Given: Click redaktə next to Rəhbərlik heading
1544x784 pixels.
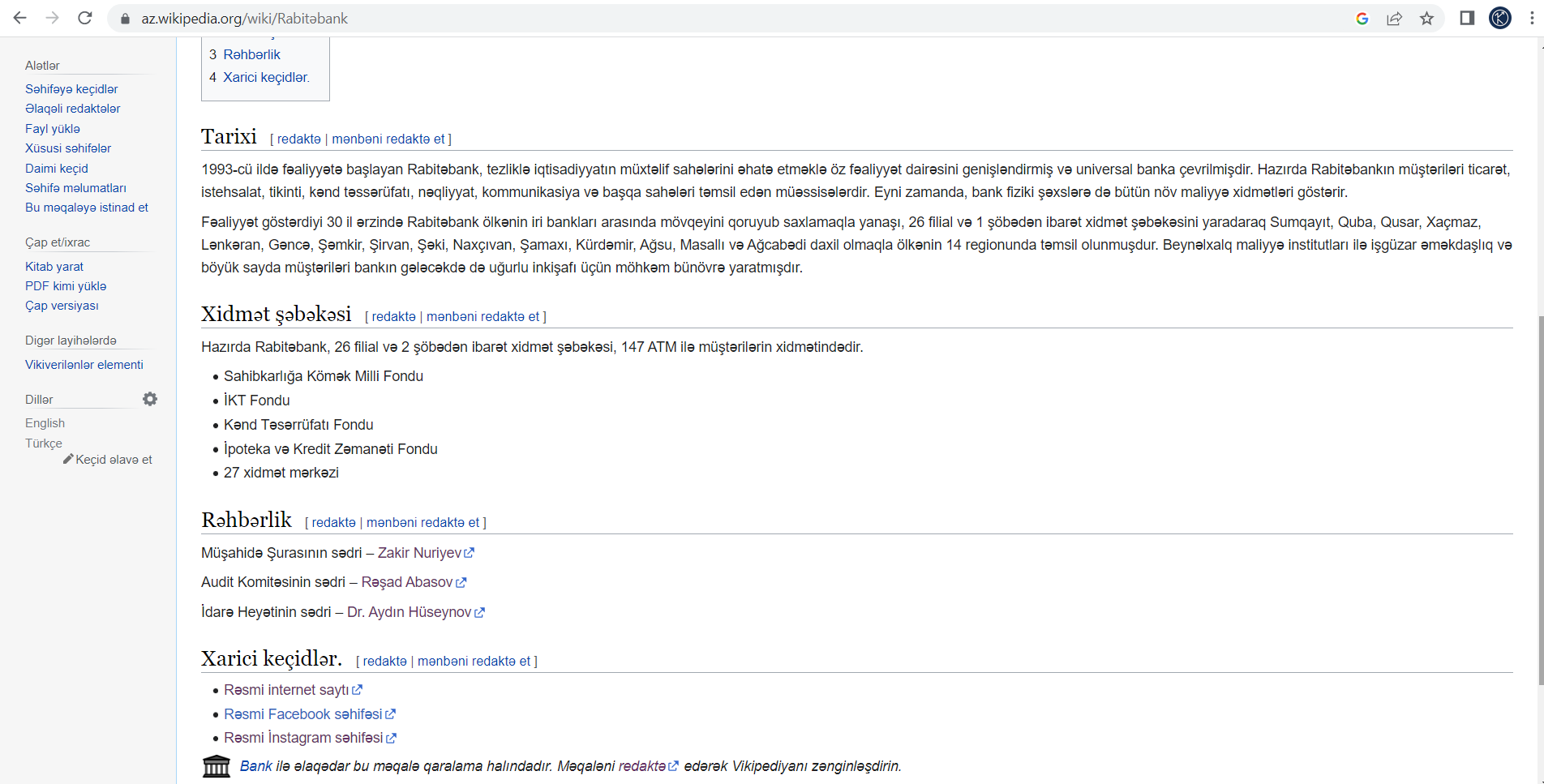Looking at the screenshot, I should click(x=334, y=522).
